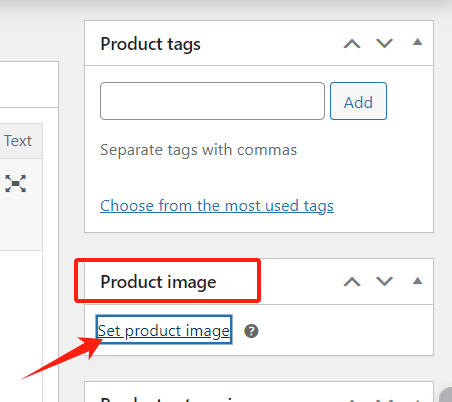
Task: Move the Product image panel down
Action: tap(384, 282)
